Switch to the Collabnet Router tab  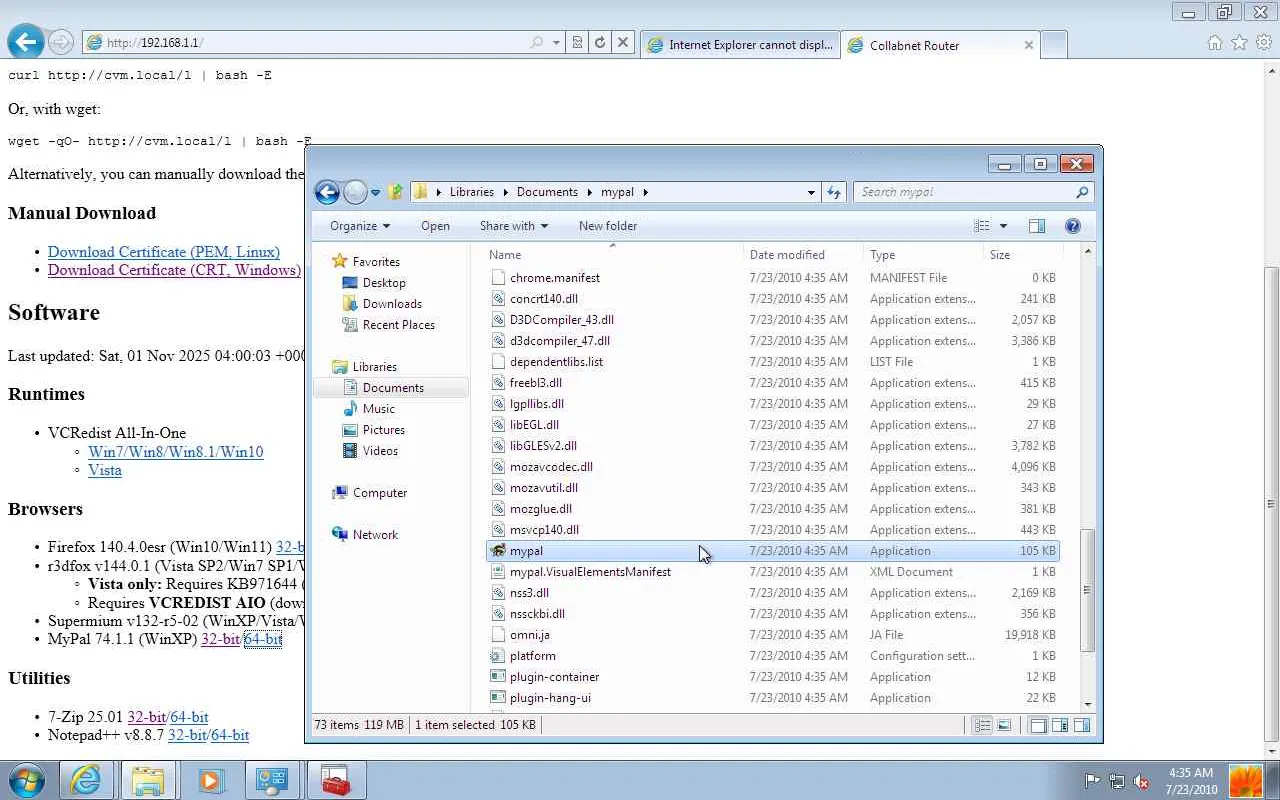(940, 45)
